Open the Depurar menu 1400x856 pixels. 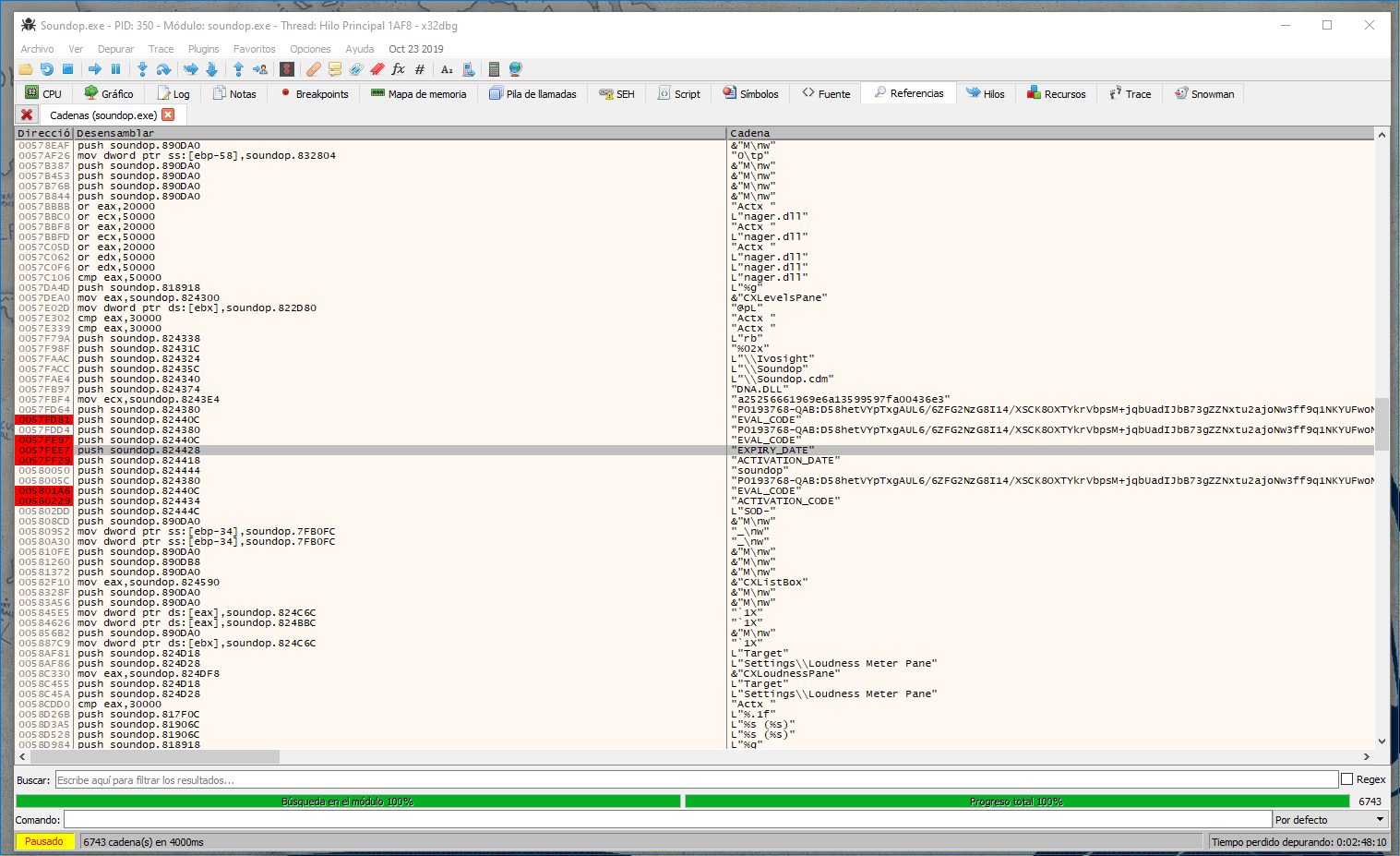(x=115, y=49)
